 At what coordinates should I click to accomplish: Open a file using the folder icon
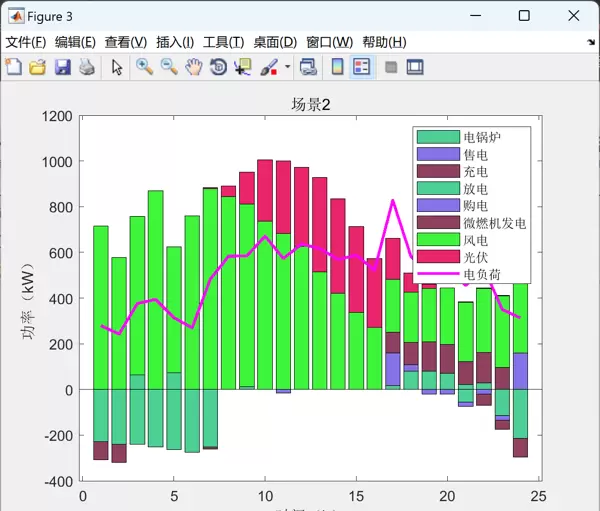[x=37, y=67]
